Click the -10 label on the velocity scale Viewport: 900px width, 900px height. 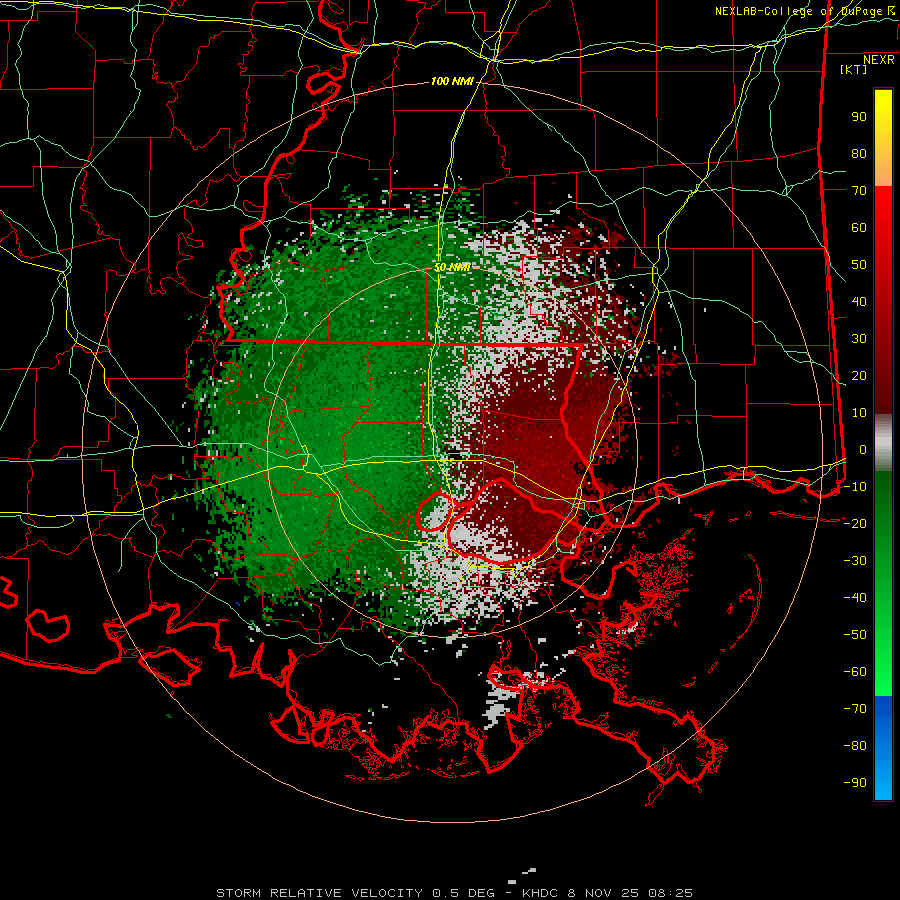[855, 487]
